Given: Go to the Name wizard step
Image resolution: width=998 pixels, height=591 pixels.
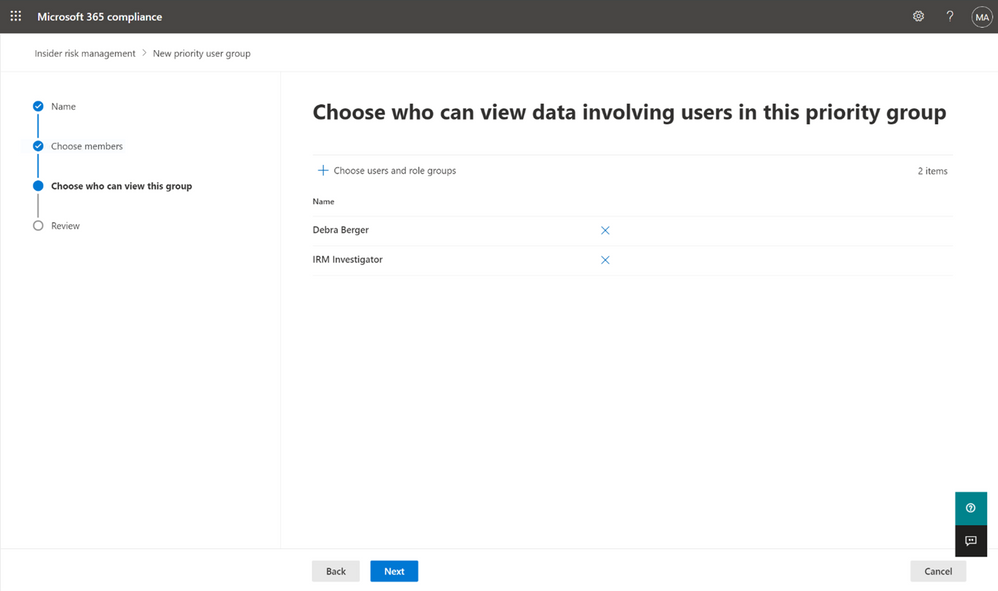Looking at the screenshot, I should (63, 106).
